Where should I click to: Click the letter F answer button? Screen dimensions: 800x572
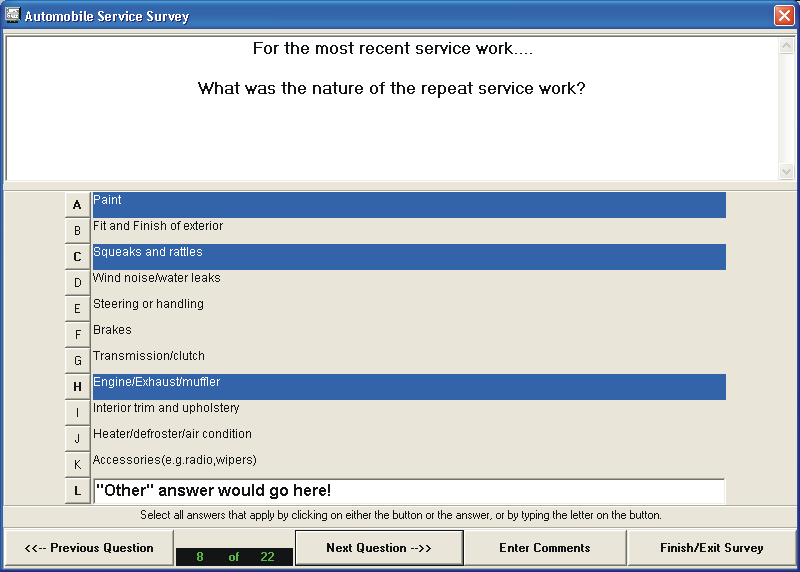78,335
